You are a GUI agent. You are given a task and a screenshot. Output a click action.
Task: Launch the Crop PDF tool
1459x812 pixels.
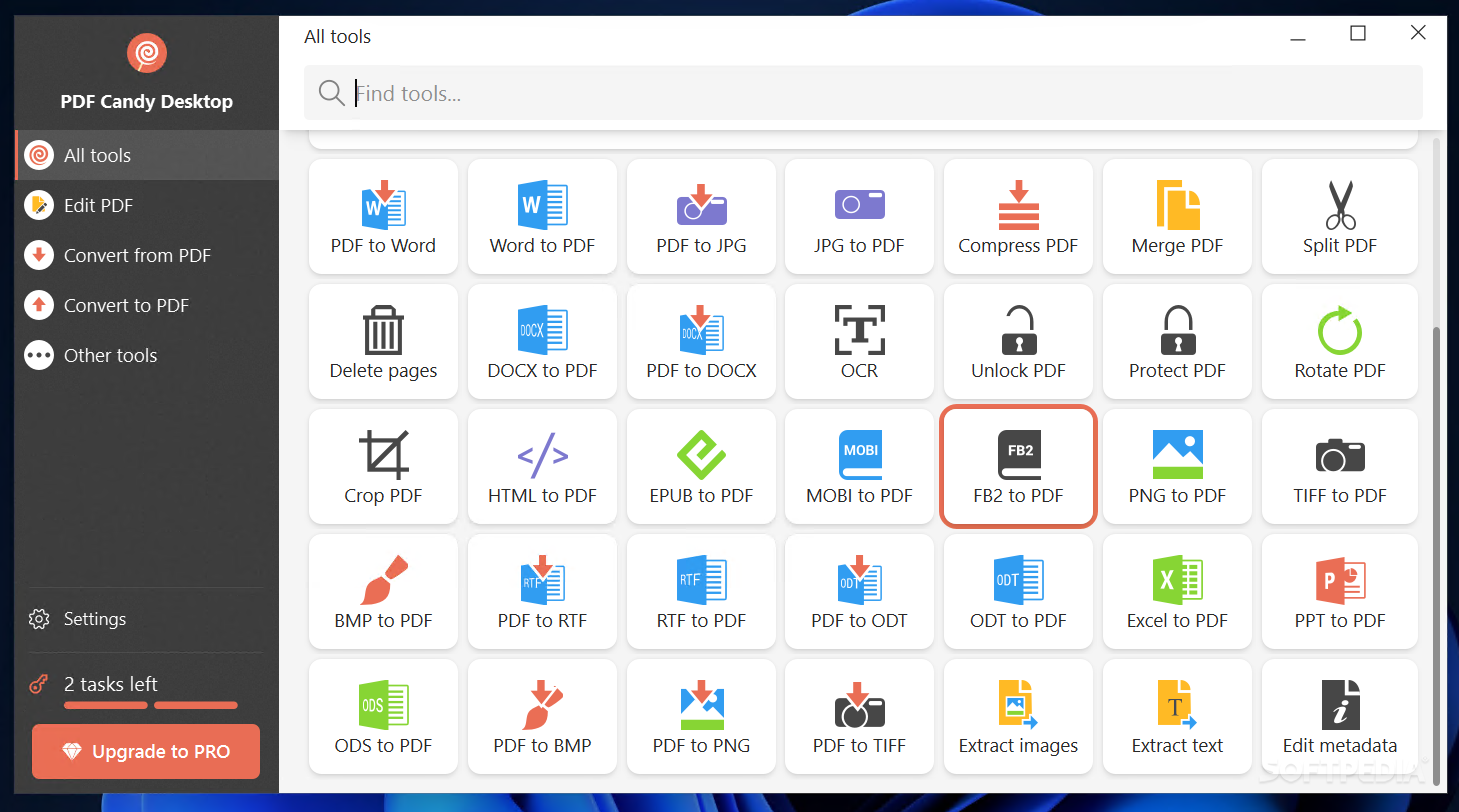click(x=383, y=467)
